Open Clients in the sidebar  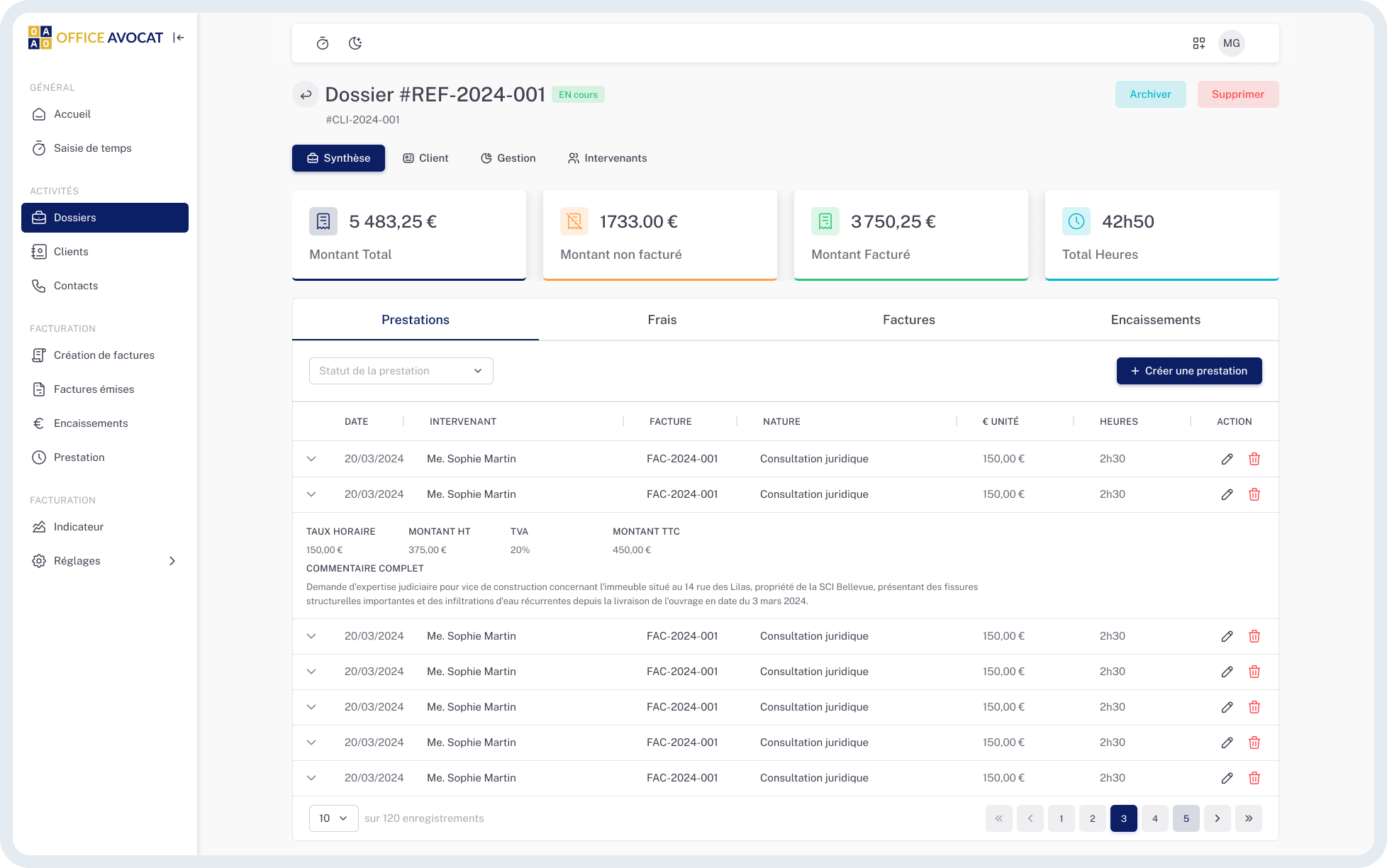click(105, 252)
